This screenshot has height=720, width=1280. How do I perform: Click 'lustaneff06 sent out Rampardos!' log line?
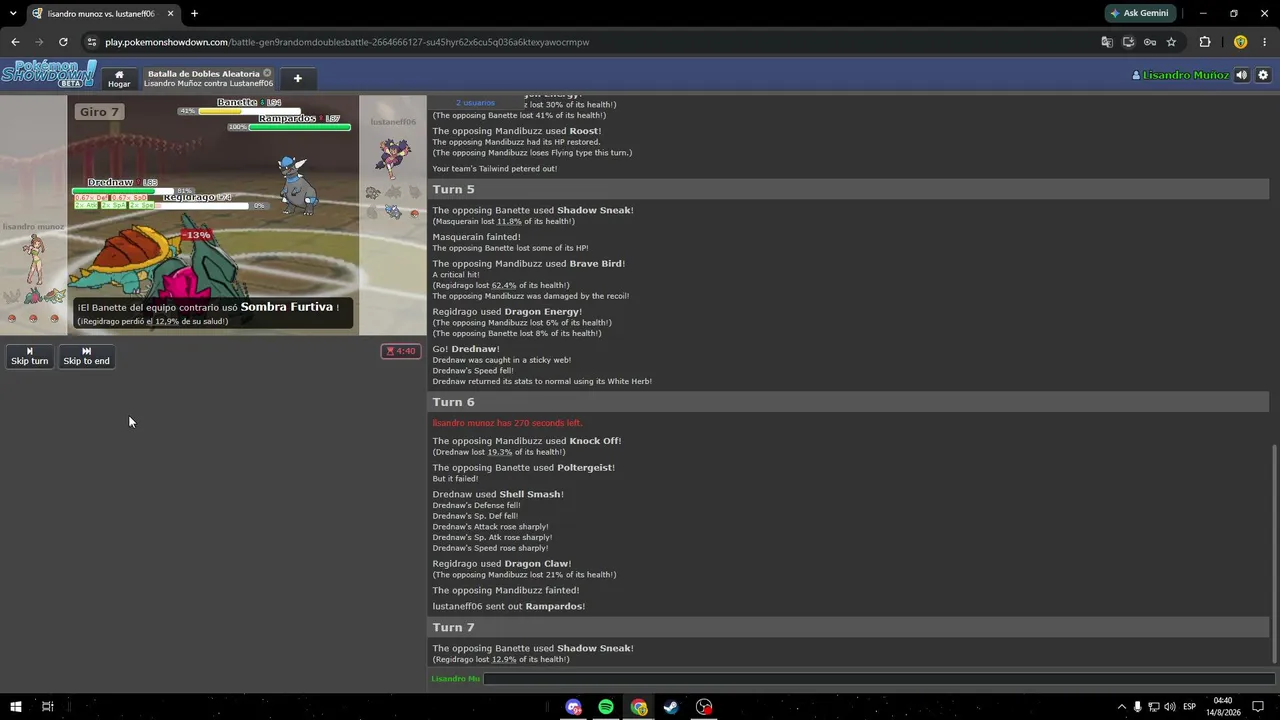508,606
